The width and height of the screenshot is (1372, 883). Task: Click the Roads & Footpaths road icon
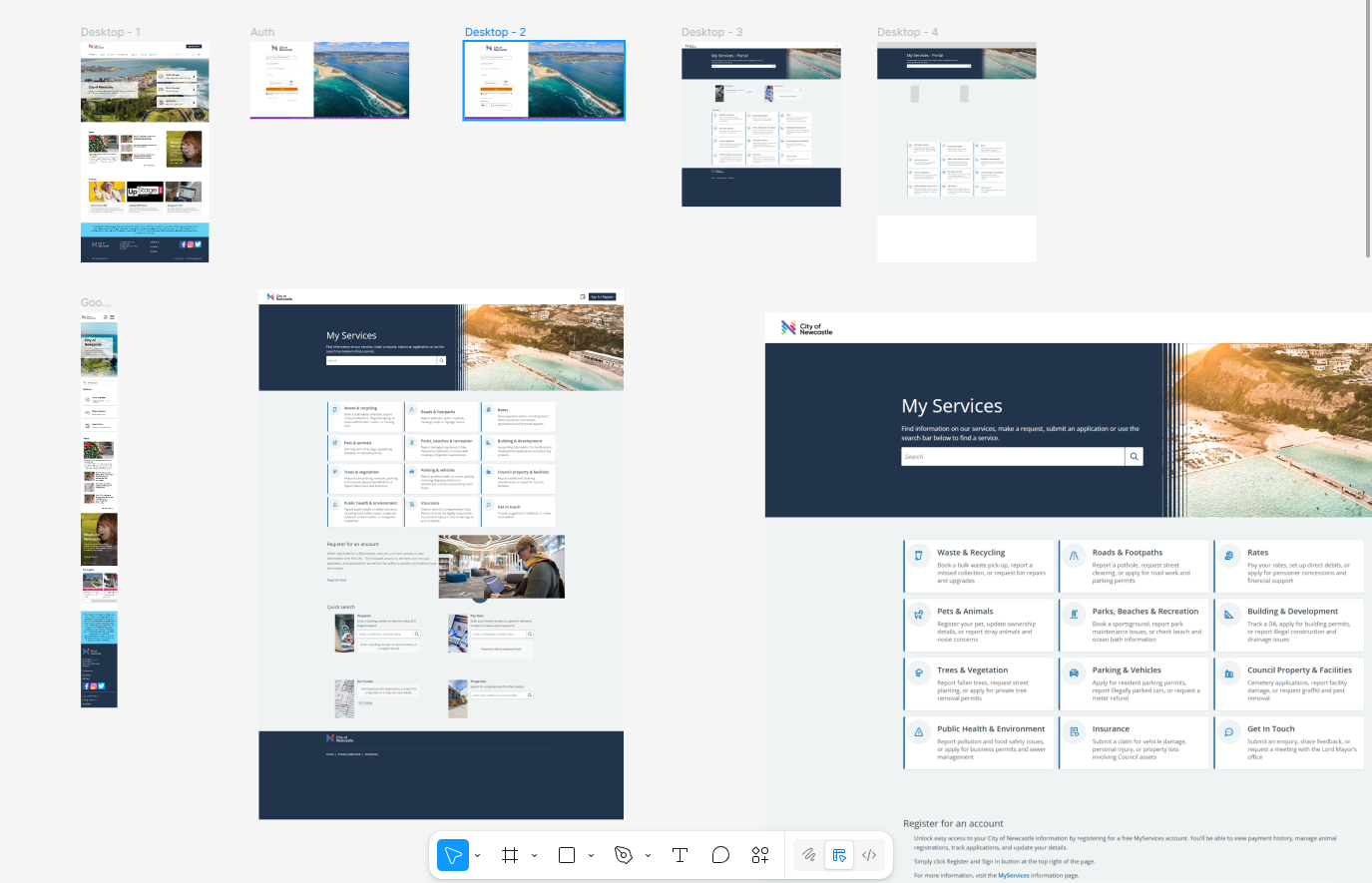pos(1074,555)
